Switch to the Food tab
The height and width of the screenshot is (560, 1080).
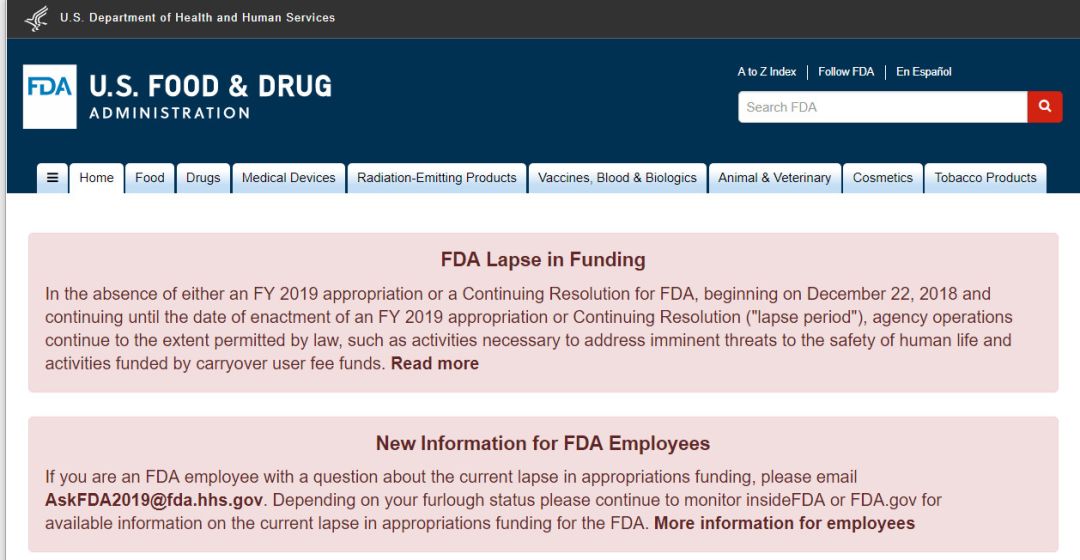pos(150,178)
